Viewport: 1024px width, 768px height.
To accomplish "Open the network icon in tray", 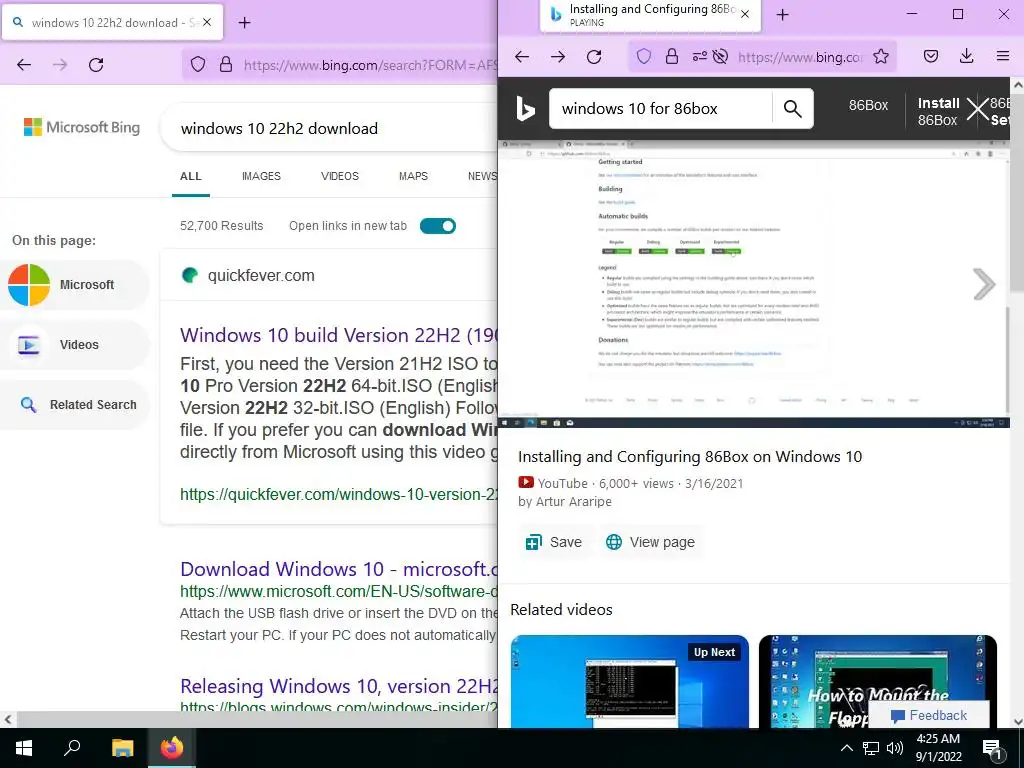I will point(871,748).
